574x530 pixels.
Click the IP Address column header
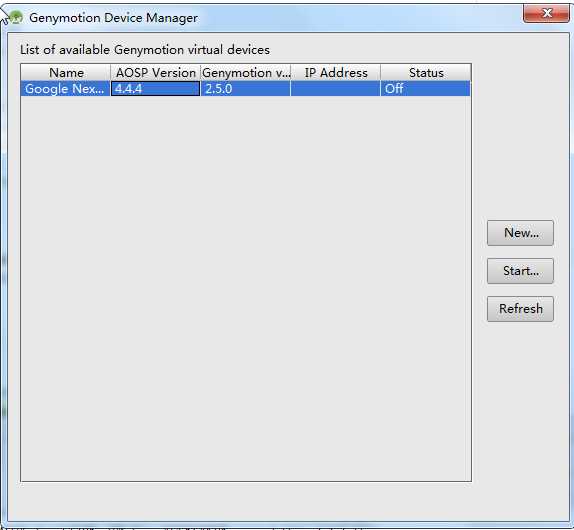pos(335,72)
